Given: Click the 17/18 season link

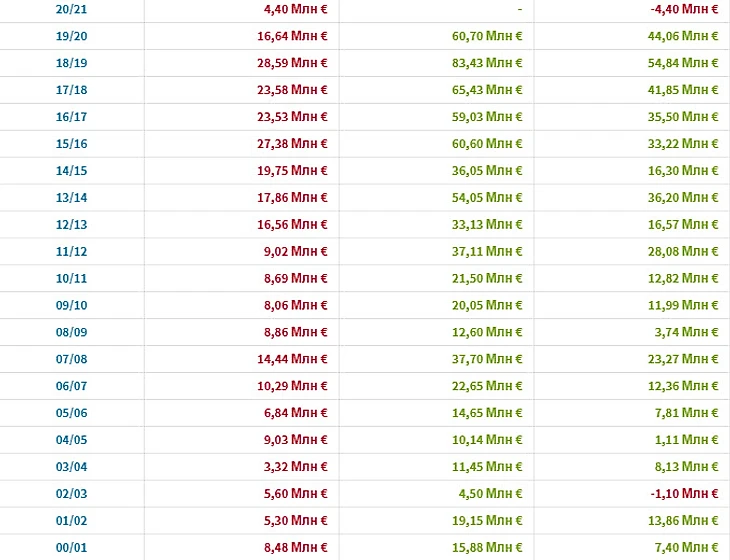Looking at the screenshot, I should (70, 90).
